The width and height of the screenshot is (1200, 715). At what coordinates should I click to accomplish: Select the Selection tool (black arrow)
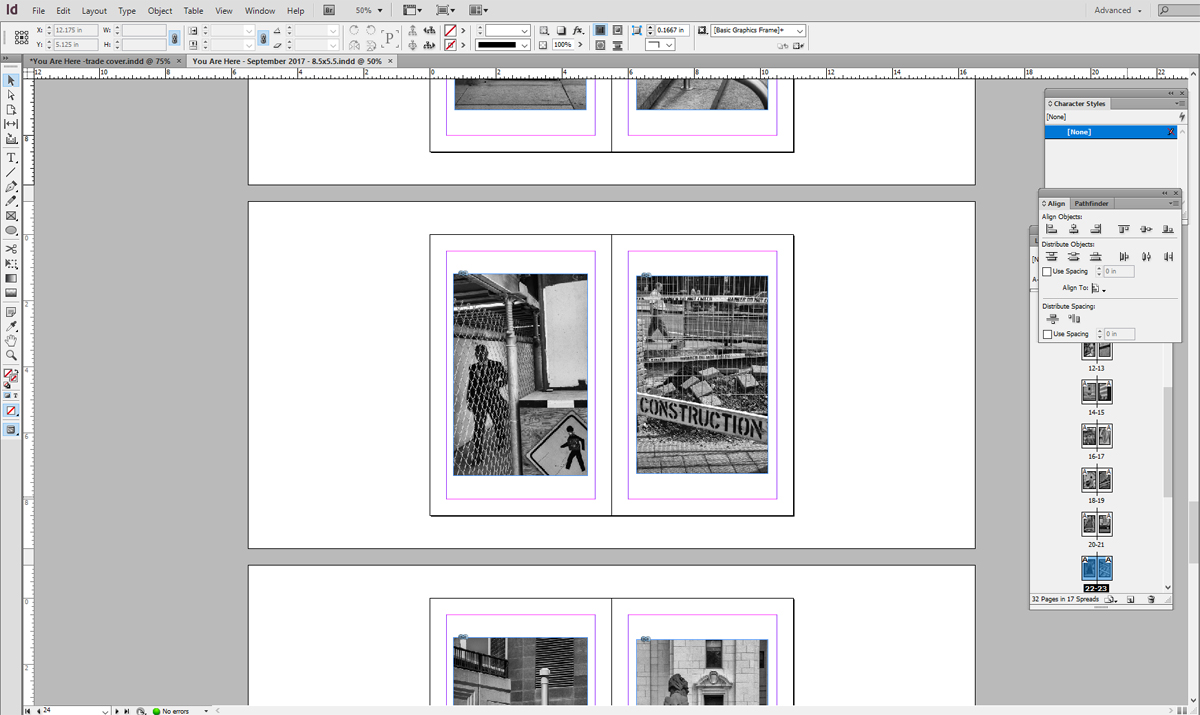11,80
